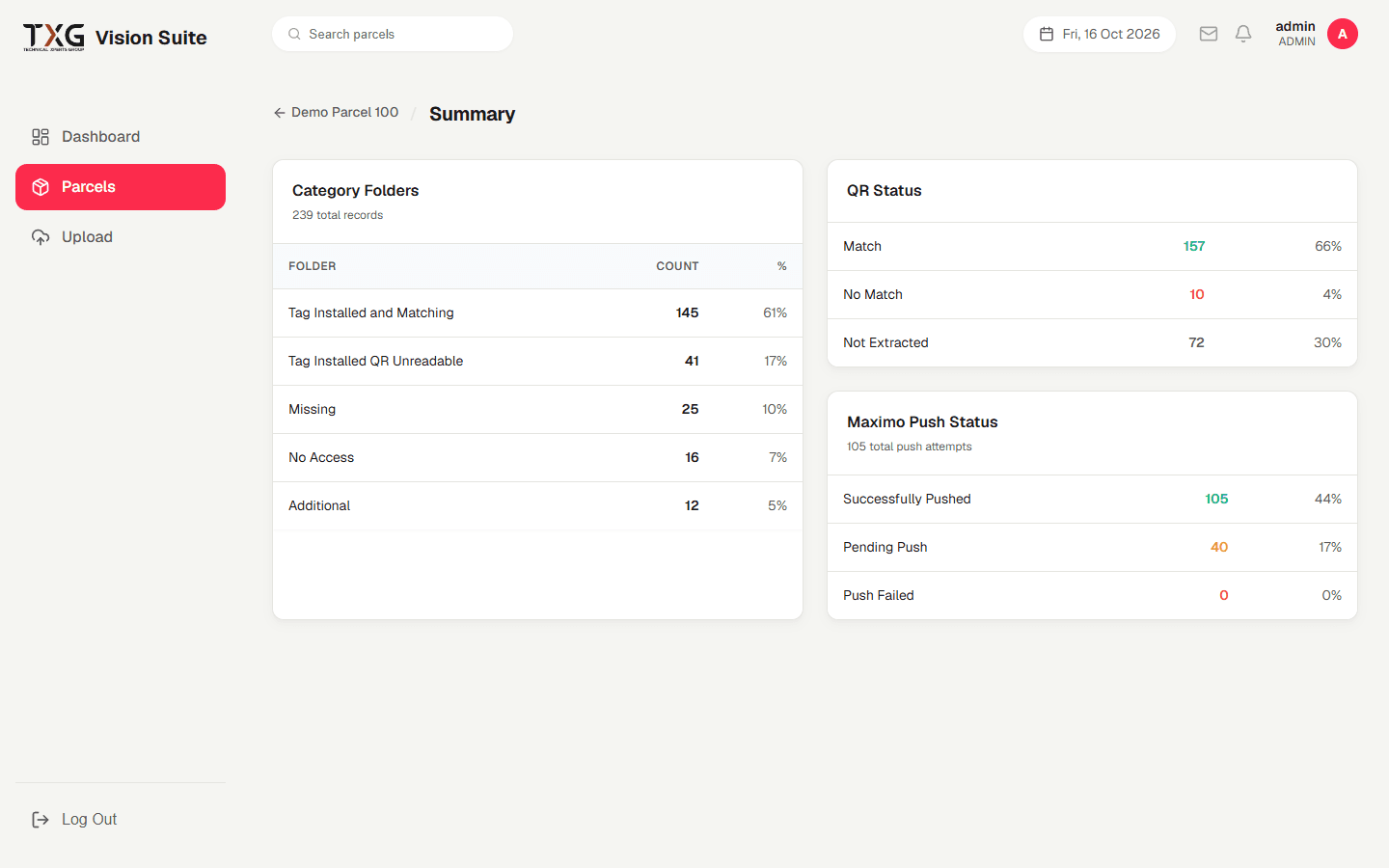
Task: Select the No Access folder row
Action: [x=538, y=458]
